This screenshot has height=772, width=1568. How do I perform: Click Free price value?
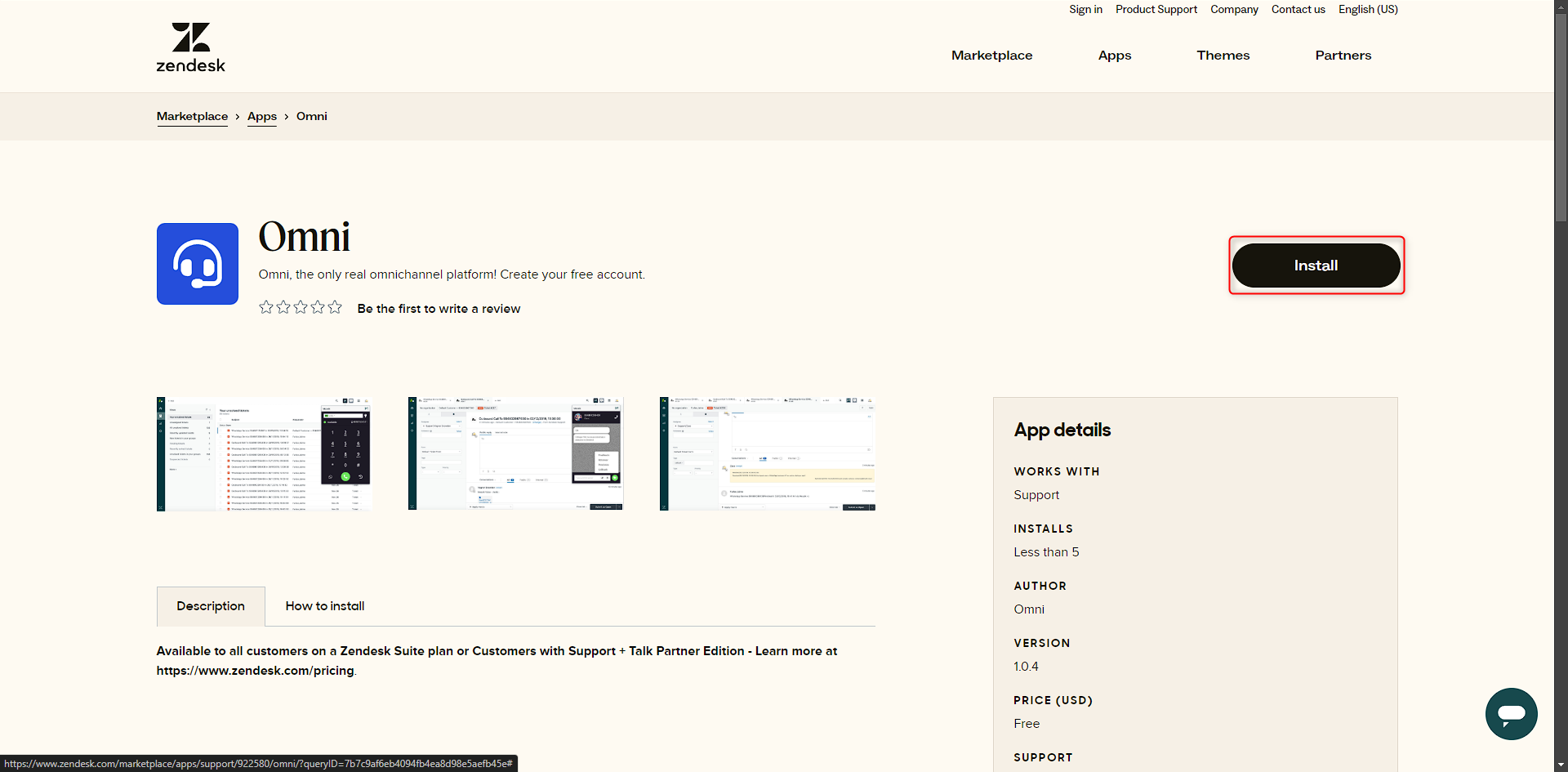coord(1027,724)
